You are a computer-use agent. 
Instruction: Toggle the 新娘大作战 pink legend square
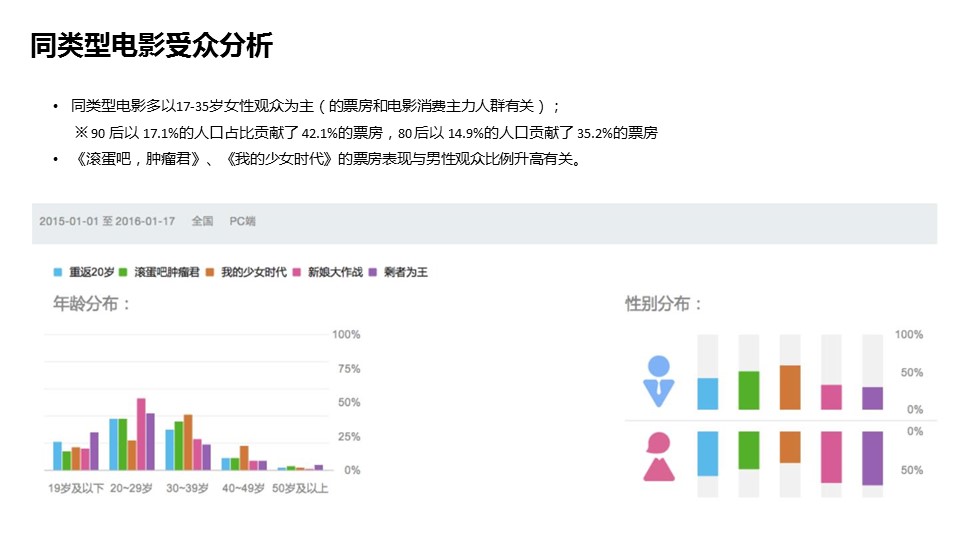coord(297,272)
